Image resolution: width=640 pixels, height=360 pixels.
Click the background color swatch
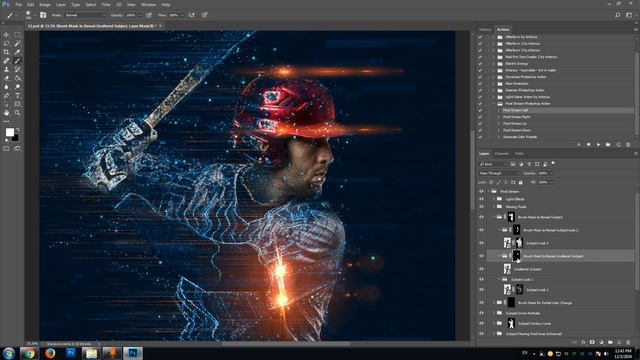(16, 138)
